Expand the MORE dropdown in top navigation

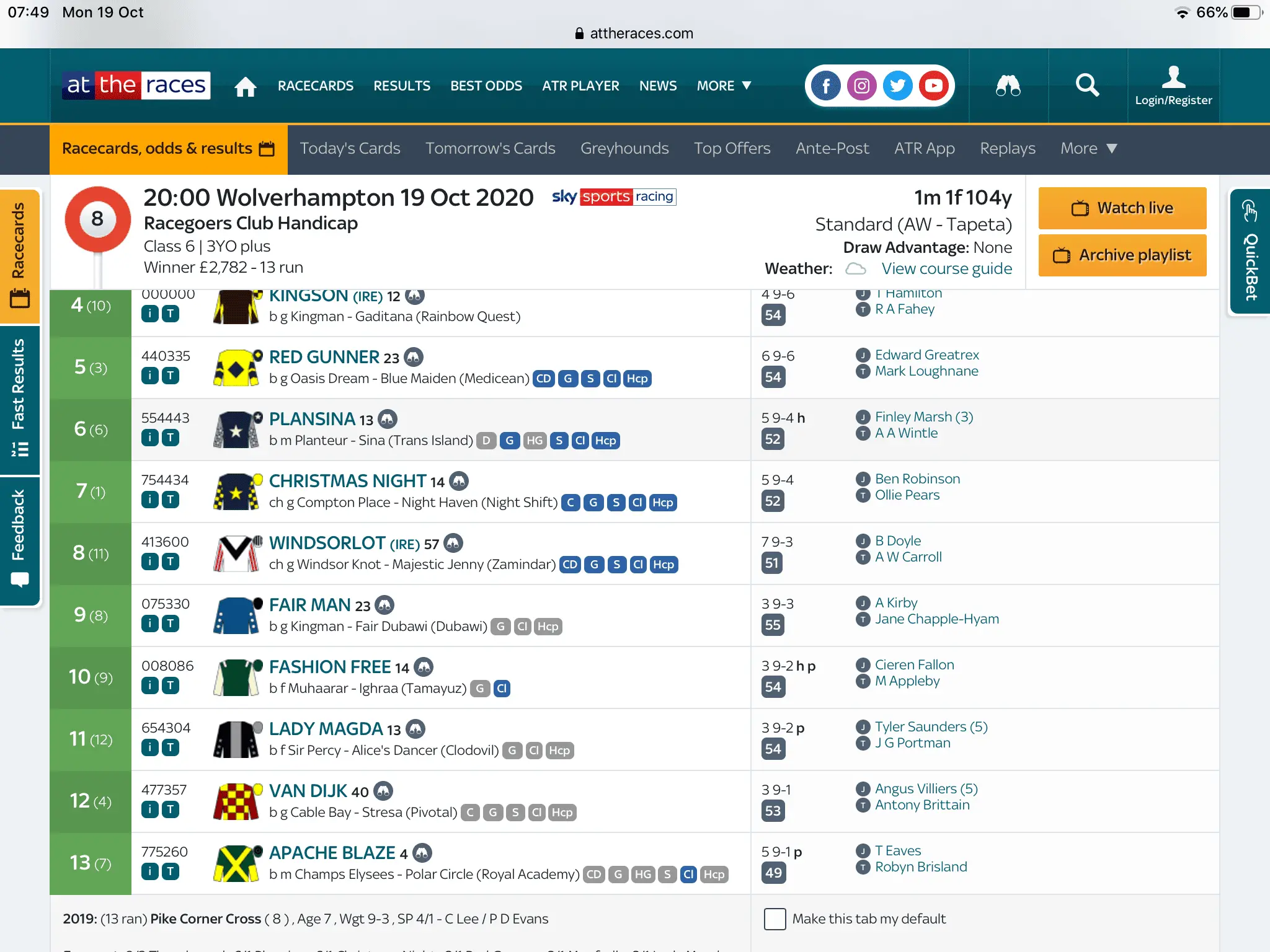(724, 86)
